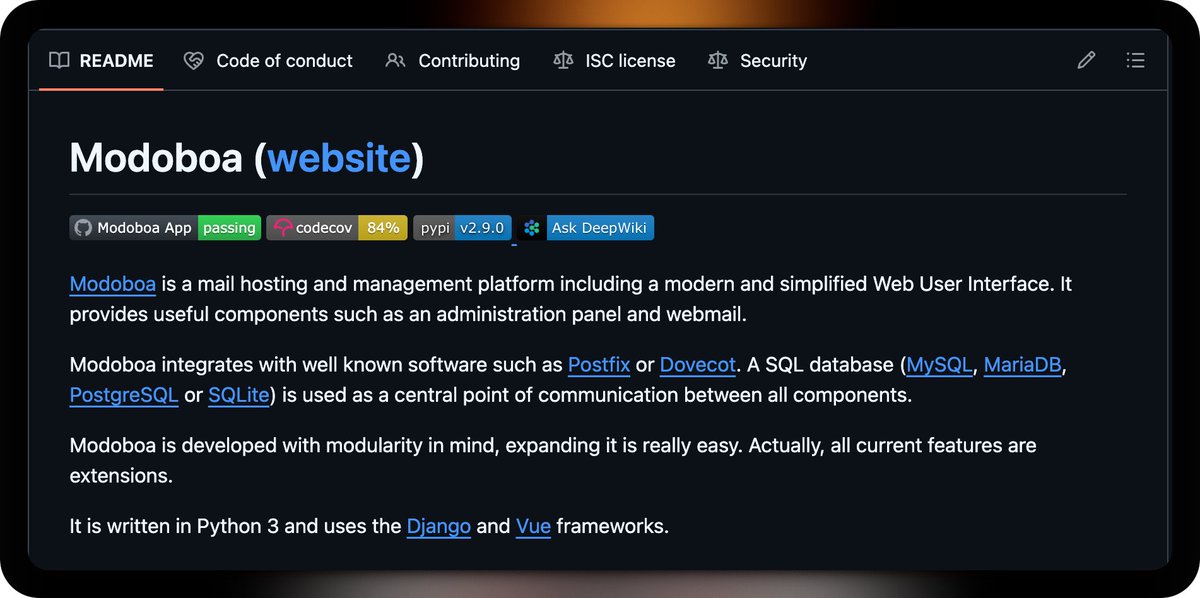Click the Contributing people icon

tap(395, 61)
